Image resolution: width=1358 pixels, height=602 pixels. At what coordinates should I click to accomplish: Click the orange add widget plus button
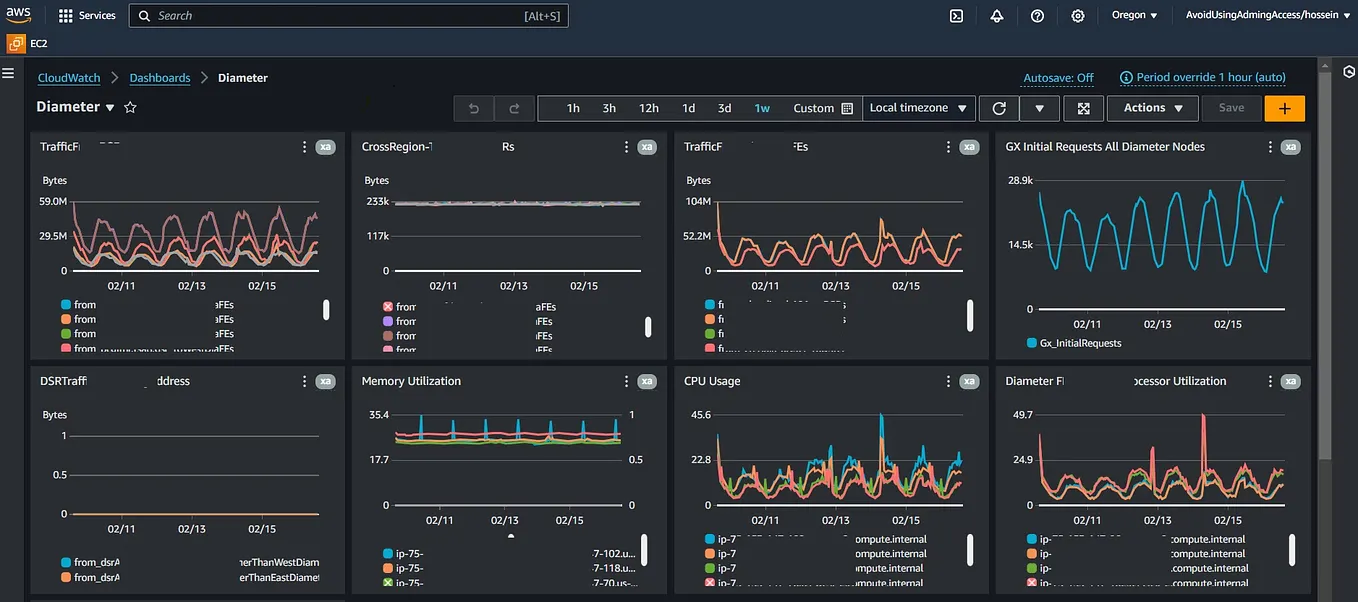(x=1284, y=108)
